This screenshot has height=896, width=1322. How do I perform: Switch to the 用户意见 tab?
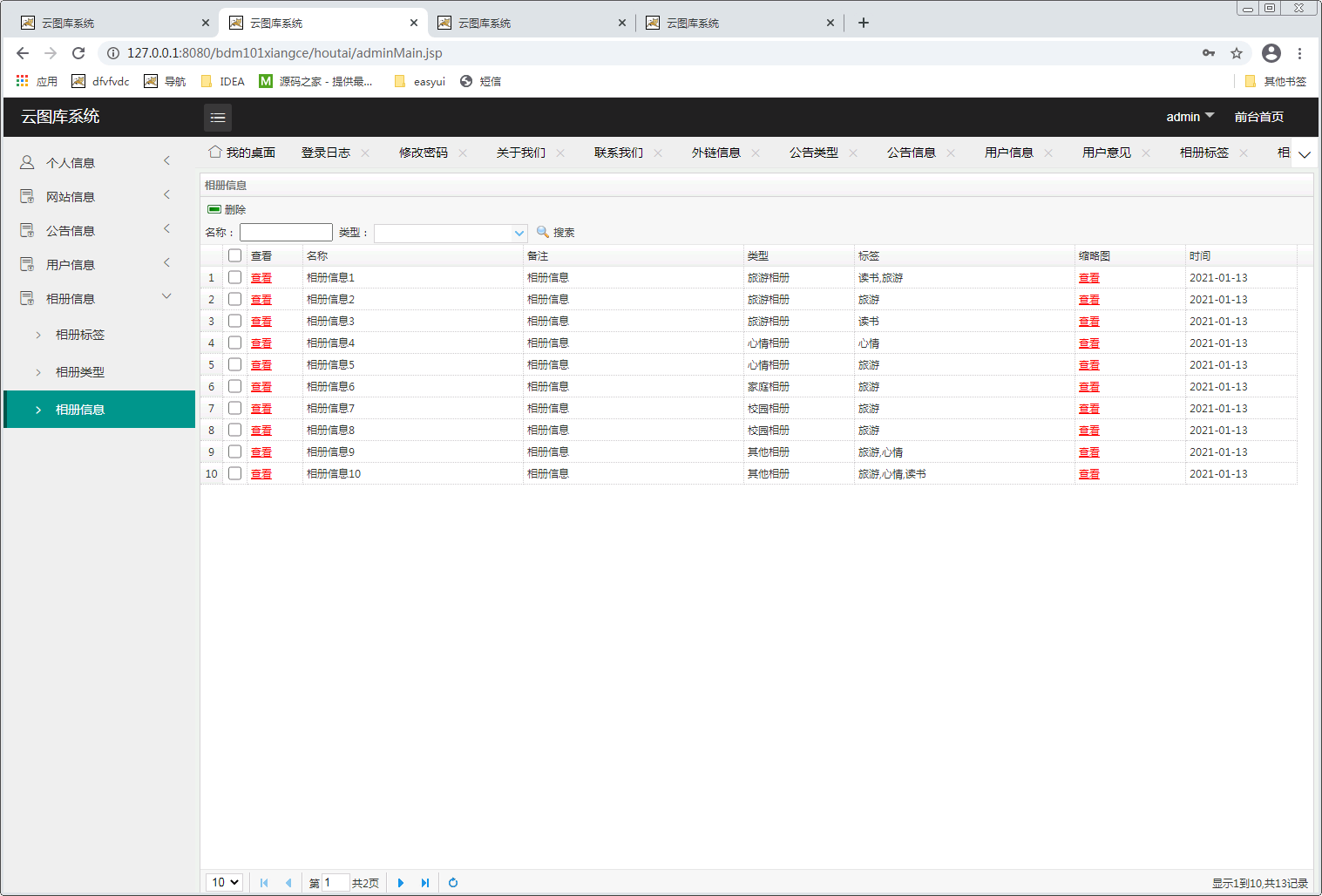tap(1107, 153)
